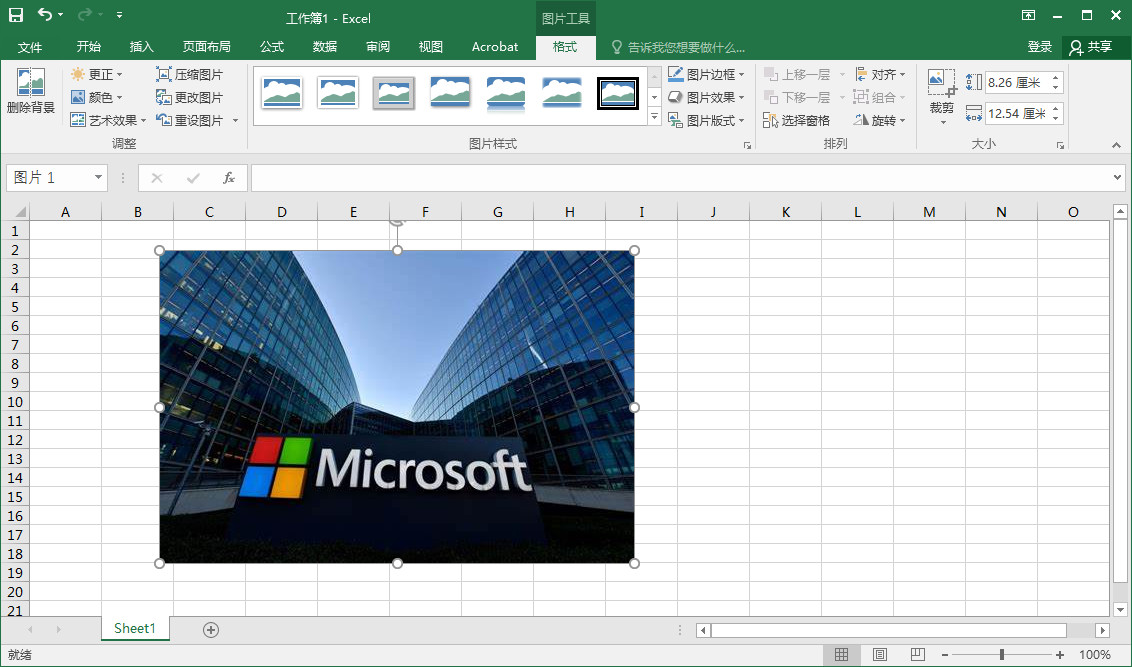This screenshot has width=1132, height=667.
Task: Open the 插入 (Insert) ribbon tab
Action: (x=142, y=47)
